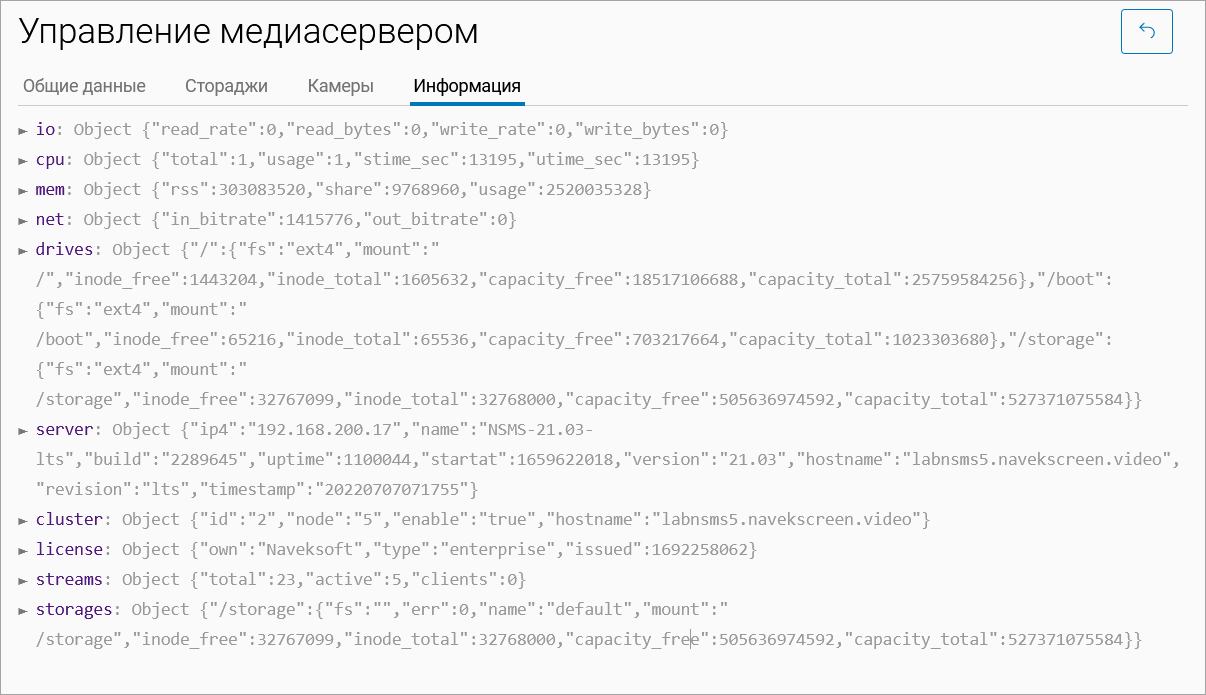The height and width of the screenshot is (695, 1206).
Task: Expand the license object triangle
Action: (23, 550)
